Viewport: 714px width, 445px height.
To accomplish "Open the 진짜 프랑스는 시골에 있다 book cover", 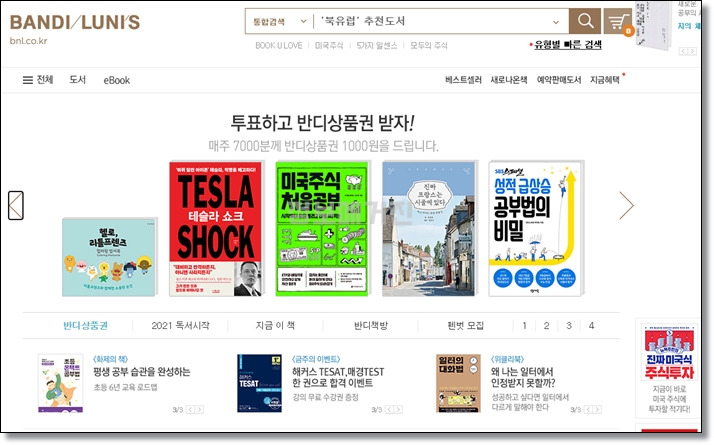I will pos(428,229).
